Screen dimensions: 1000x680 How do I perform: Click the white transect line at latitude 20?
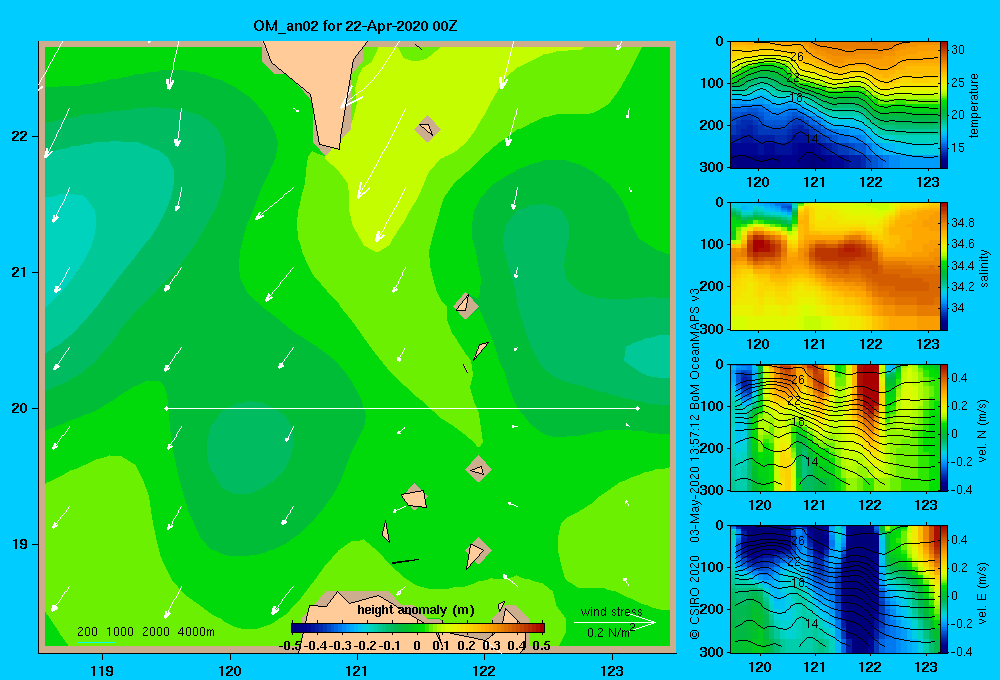pyautogui.click(x=402, y=408)
